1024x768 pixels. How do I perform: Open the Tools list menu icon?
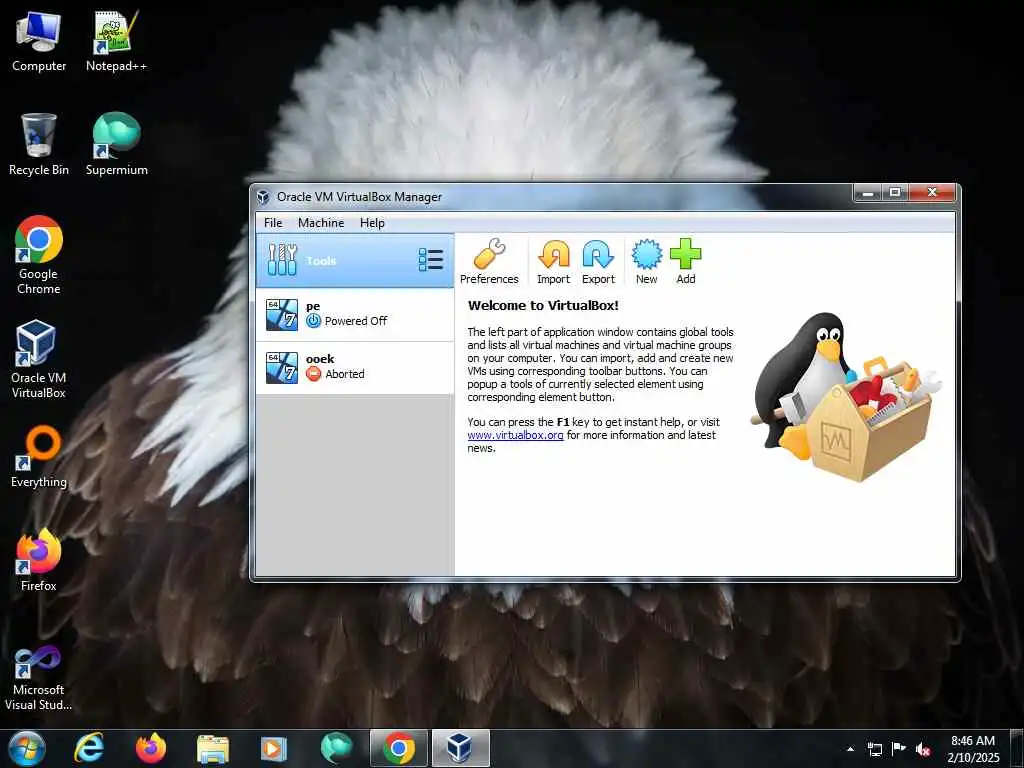[431, 260]
